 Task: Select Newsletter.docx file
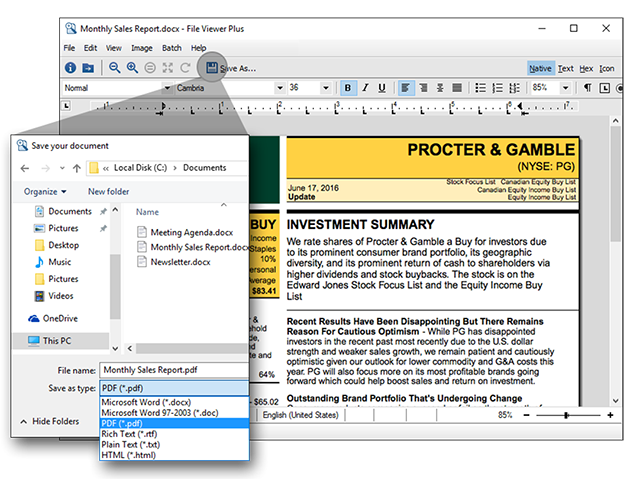174,262
